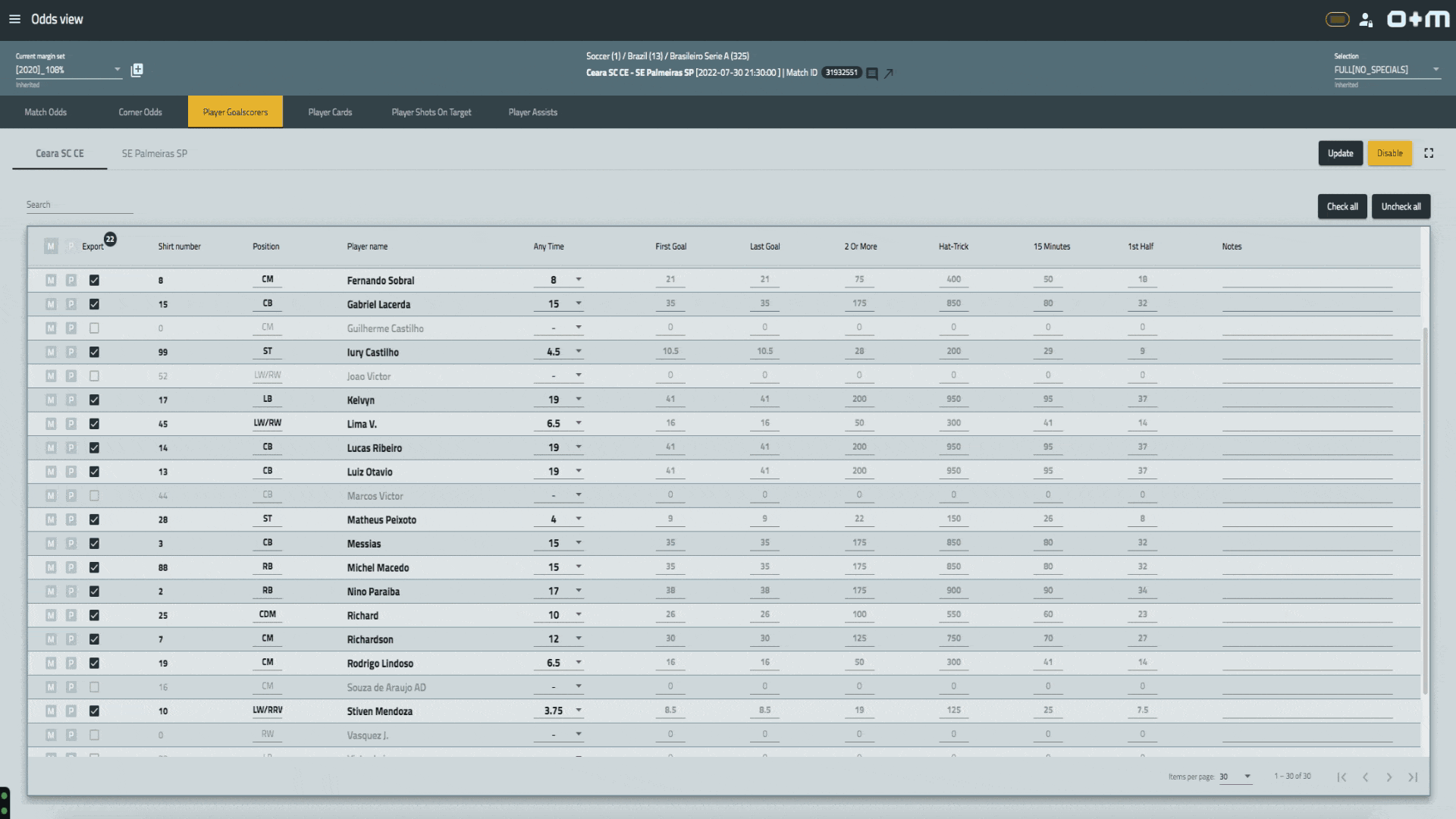1456x819 pixels.
Task: Open the hamburger navigation menu
Action: 14,19
